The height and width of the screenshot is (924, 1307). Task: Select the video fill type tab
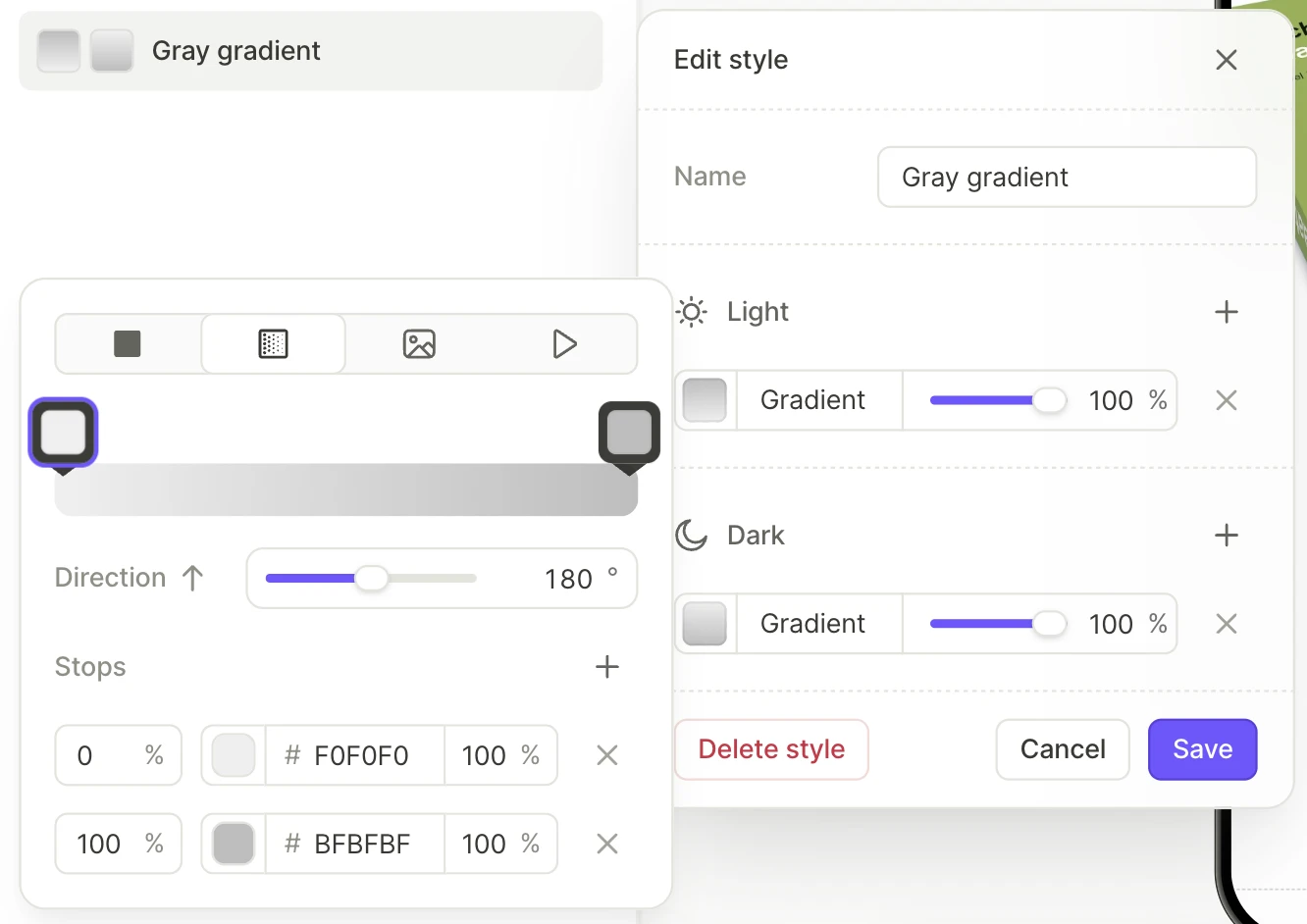coord(564,344)
